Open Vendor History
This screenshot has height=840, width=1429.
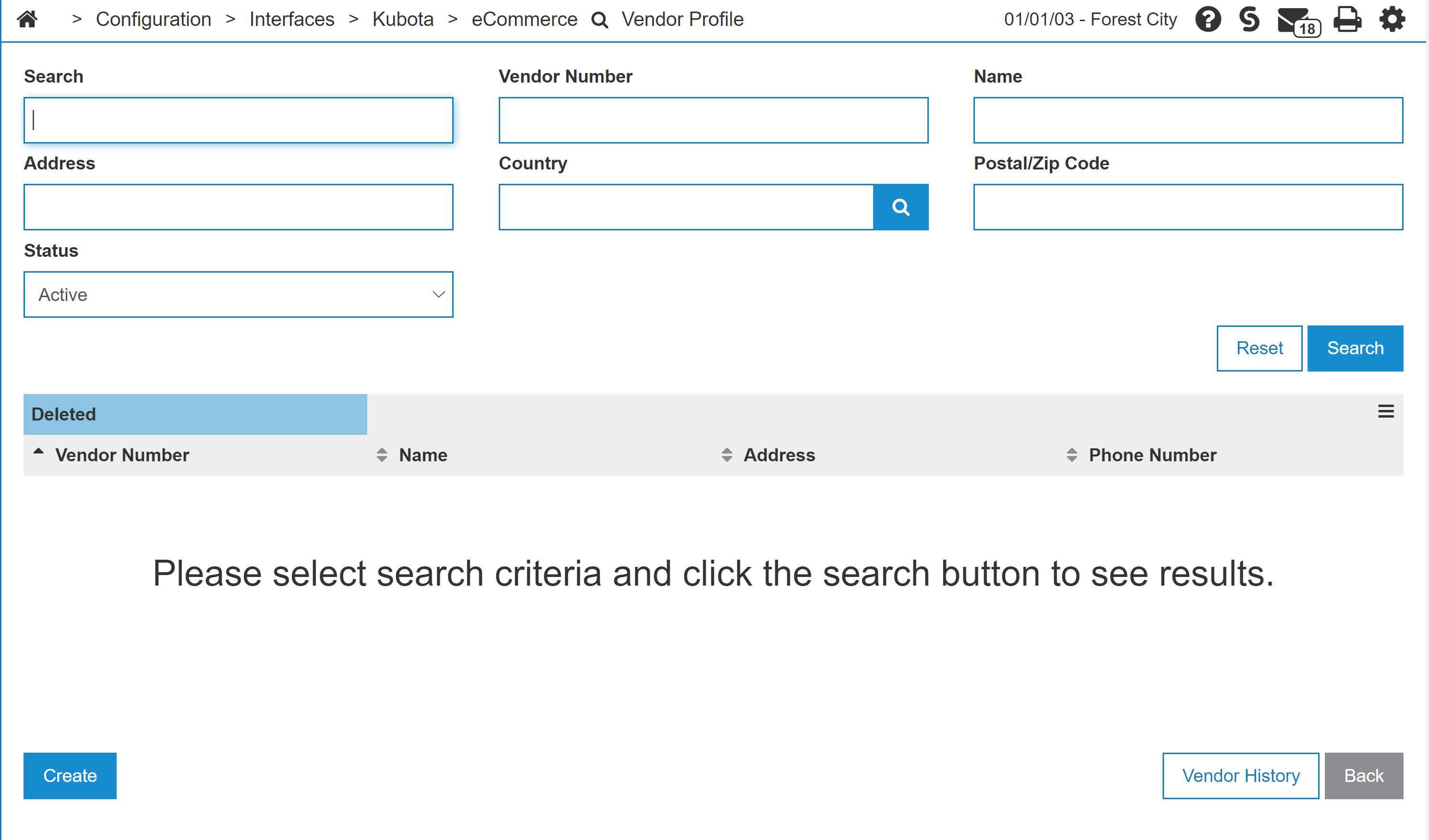coord(1241,775)
